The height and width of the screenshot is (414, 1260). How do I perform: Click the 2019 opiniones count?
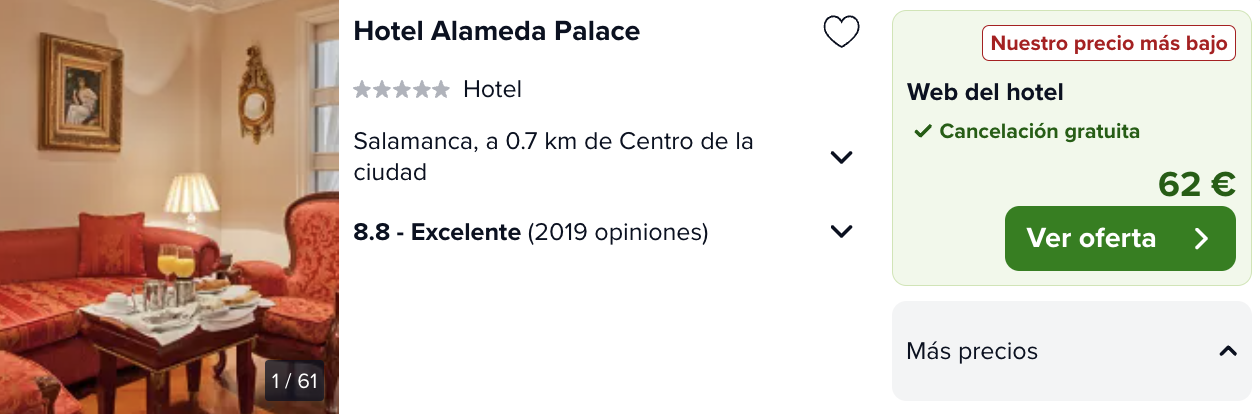(618, 233)
